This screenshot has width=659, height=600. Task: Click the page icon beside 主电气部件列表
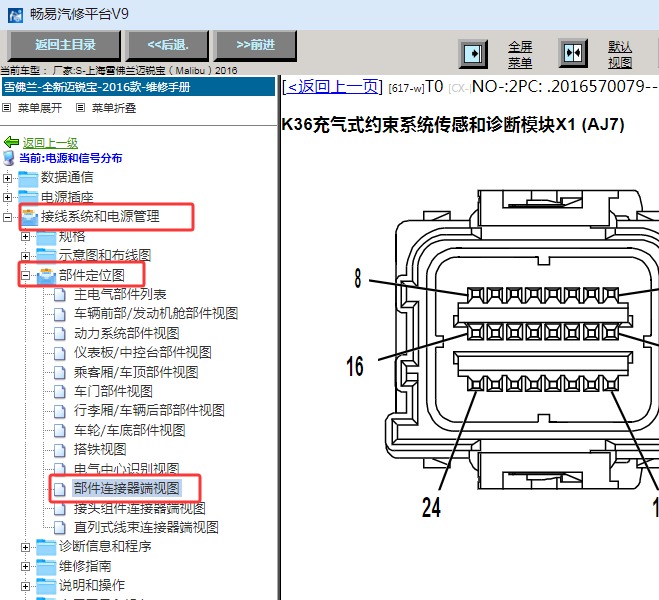pyautogui.click(x=60, y=295)
